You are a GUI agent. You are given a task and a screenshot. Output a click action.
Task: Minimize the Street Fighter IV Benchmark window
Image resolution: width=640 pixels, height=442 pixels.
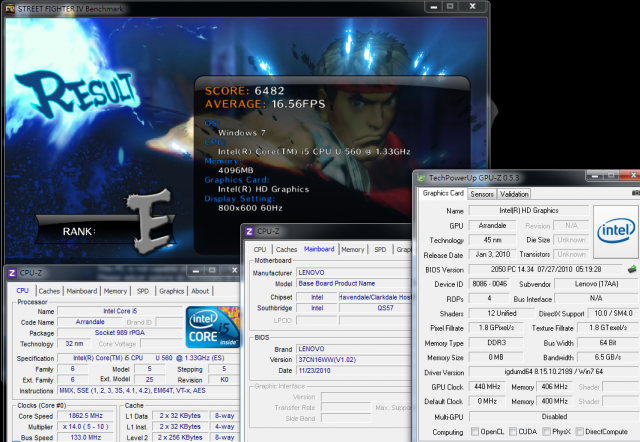pos(433,7)
